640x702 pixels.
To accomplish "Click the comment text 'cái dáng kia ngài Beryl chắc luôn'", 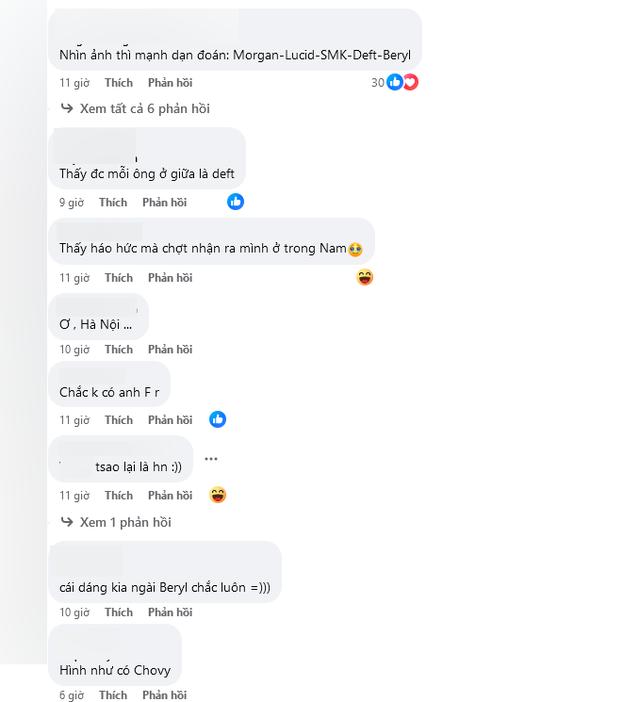I will (164, 586).
